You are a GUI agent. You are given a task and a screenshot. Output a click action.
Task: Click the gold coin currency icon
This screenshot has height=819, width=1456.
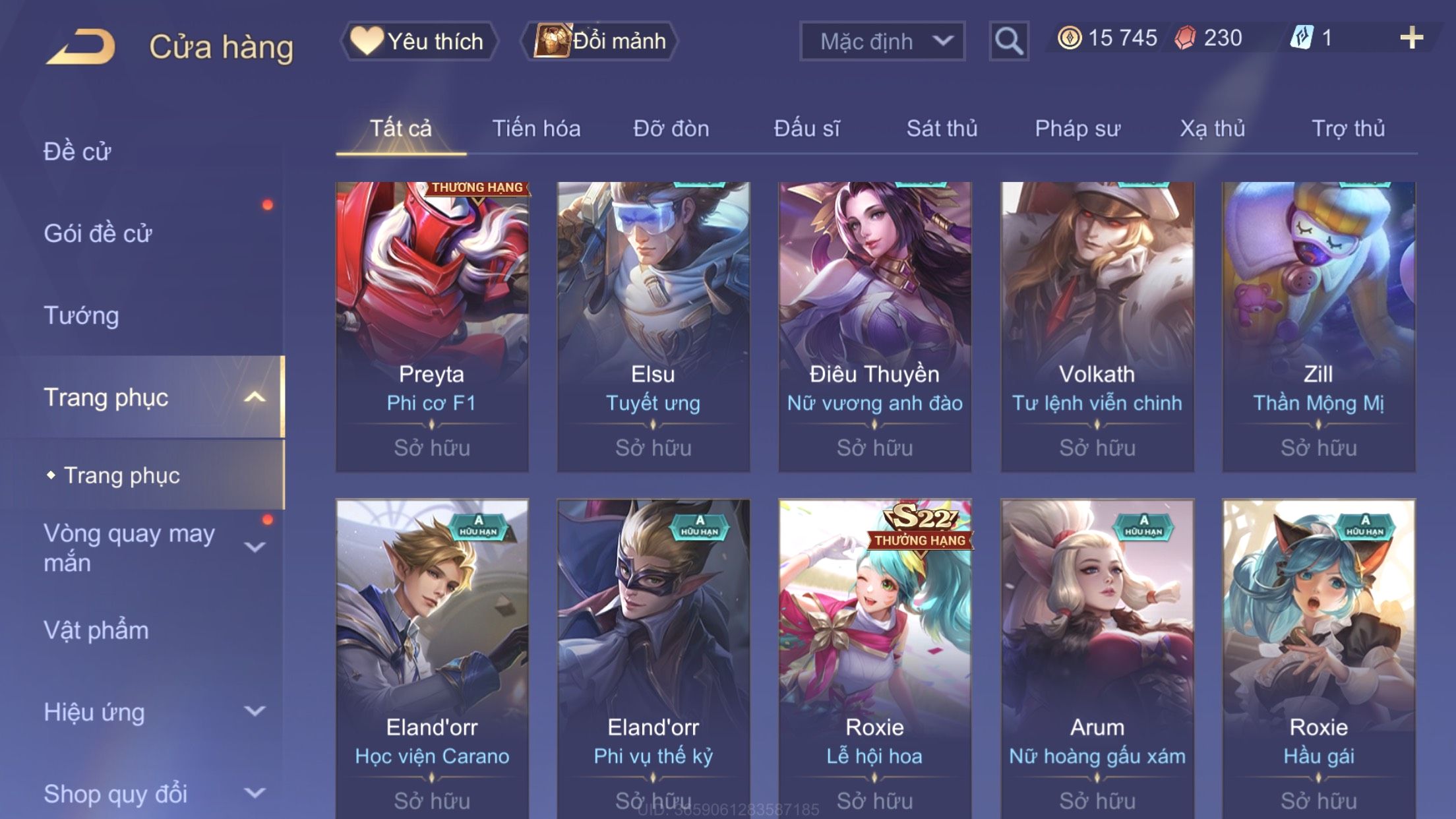1070,38
